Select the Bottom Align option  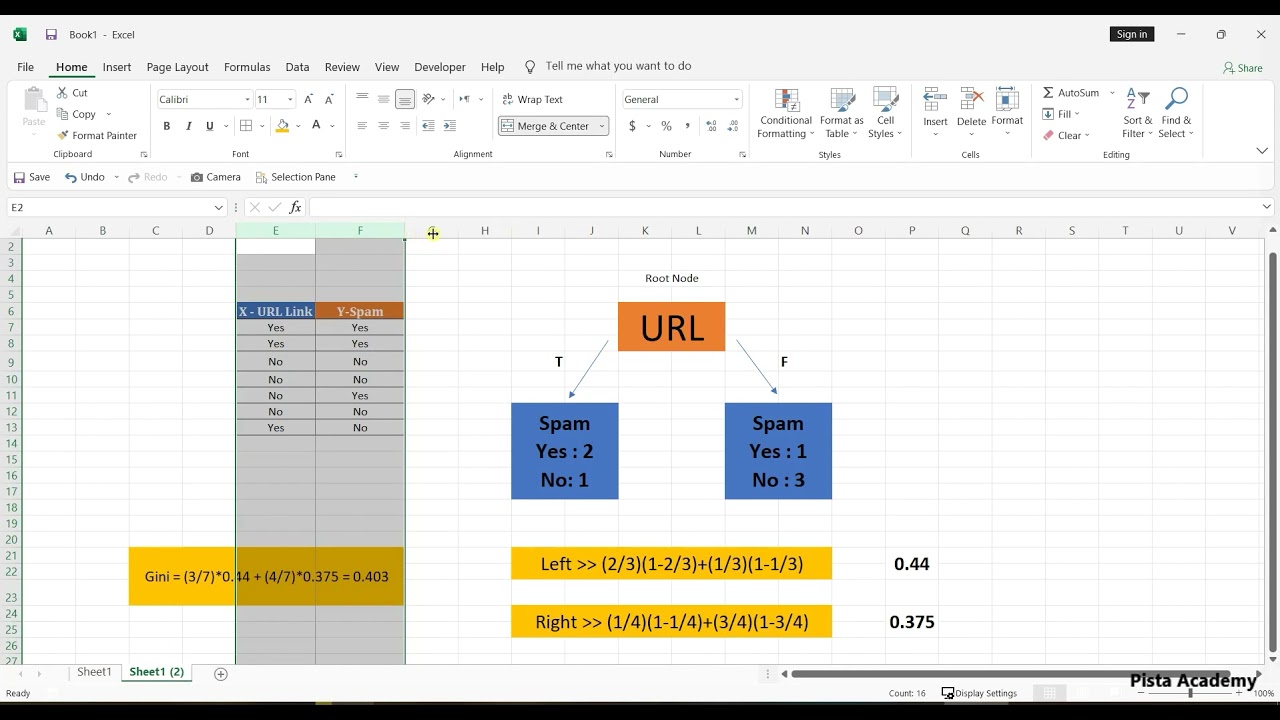405,99
